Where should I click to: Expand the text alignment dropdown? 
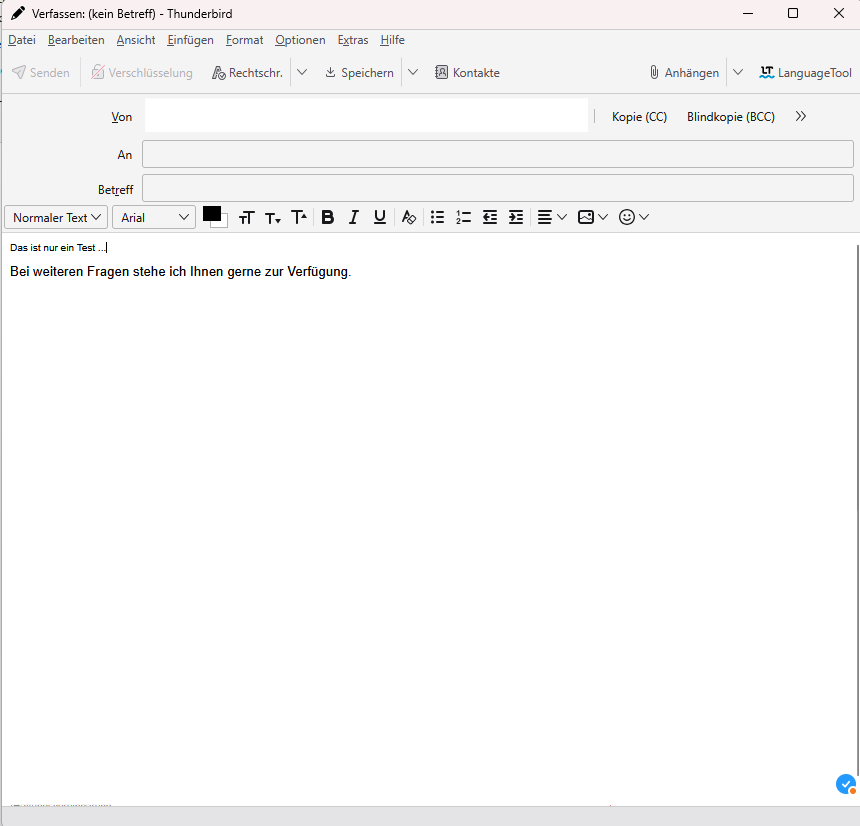coord(552,217)
